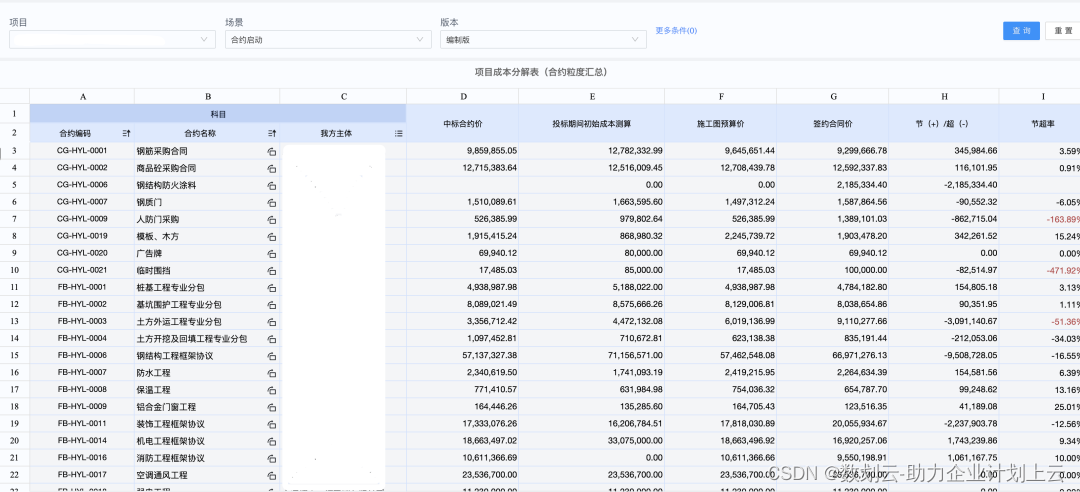Open link icon beside 人防门采购
The image size is (1080, 492).
click(271, 219)
